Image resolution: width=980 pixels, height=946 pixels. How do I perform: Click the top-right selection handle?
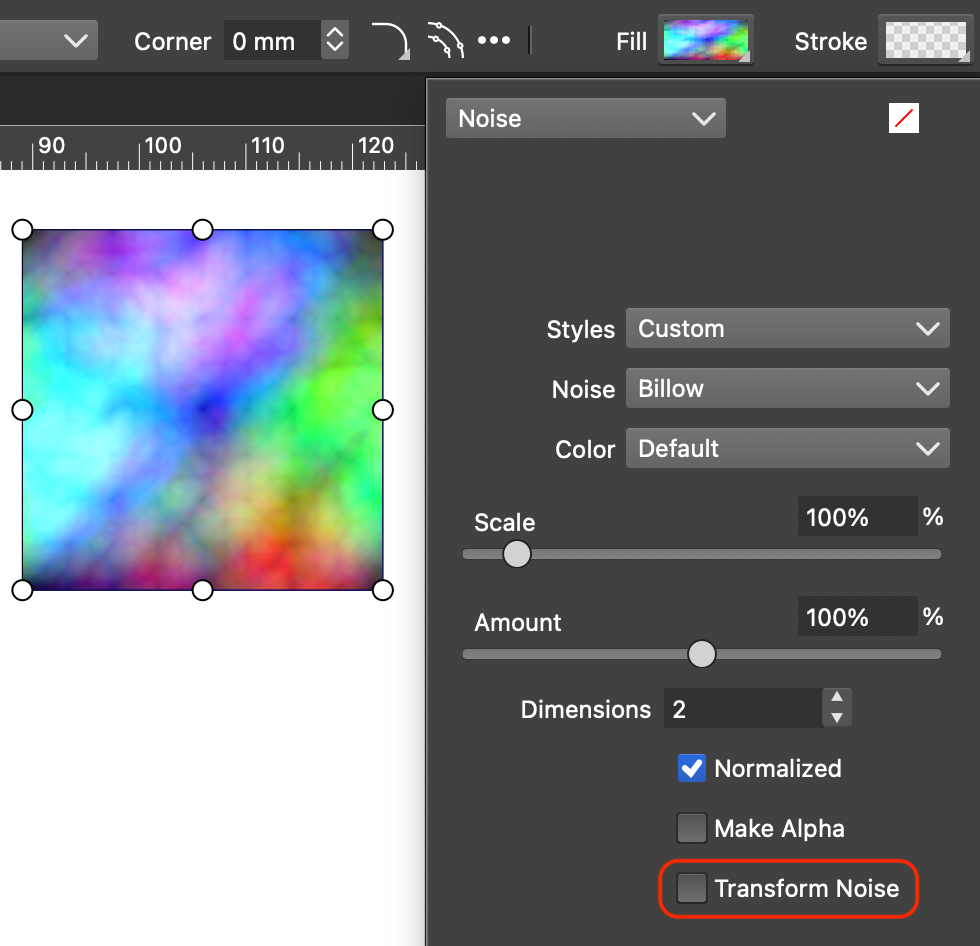[382, 230]
